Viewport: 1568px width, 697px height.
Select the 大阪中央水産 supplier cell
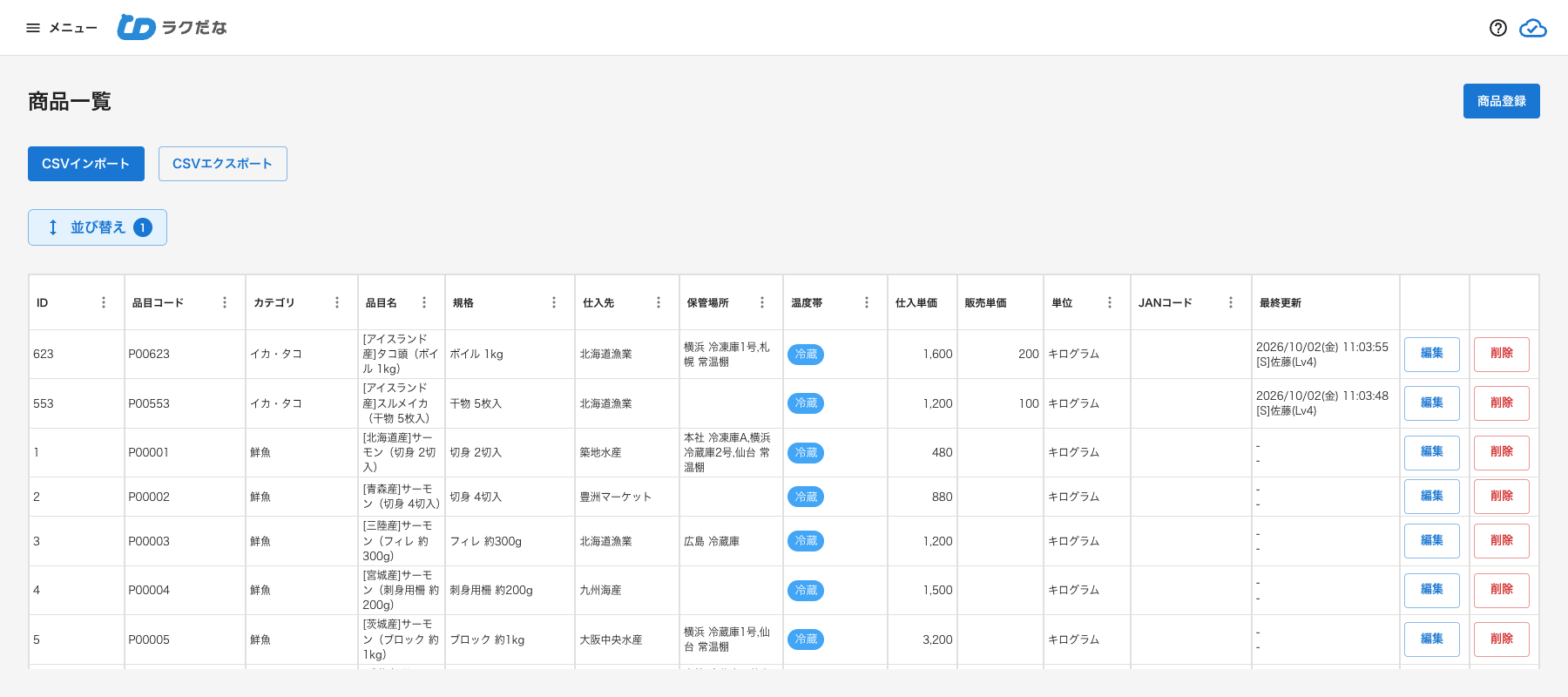627,639
